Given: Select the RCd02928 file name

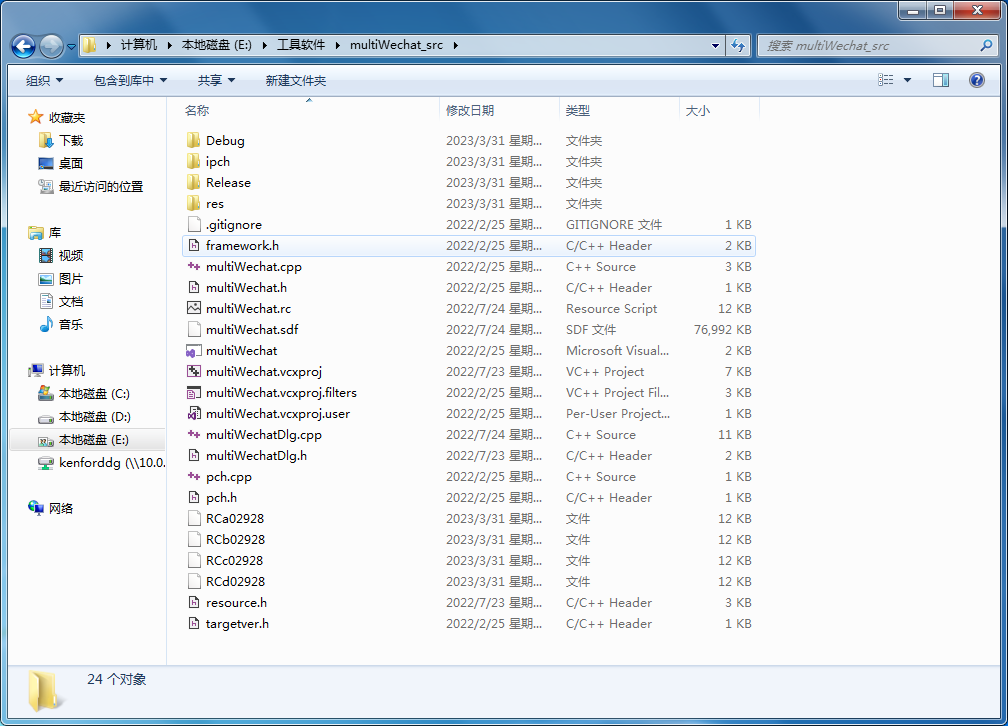Looking at the screenshot, I should (x=235, y=581).
